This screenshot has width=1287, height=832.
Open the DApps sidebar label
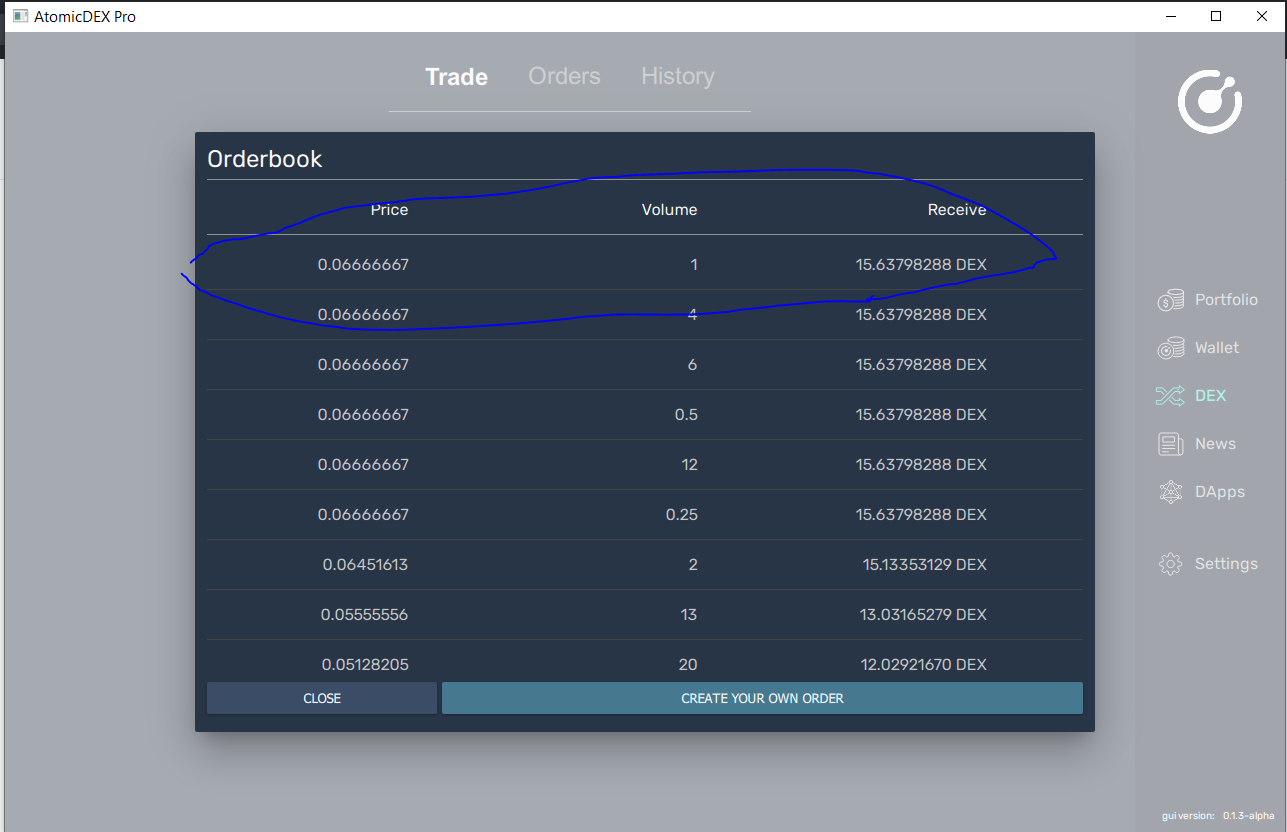[x=1220, y=492]
